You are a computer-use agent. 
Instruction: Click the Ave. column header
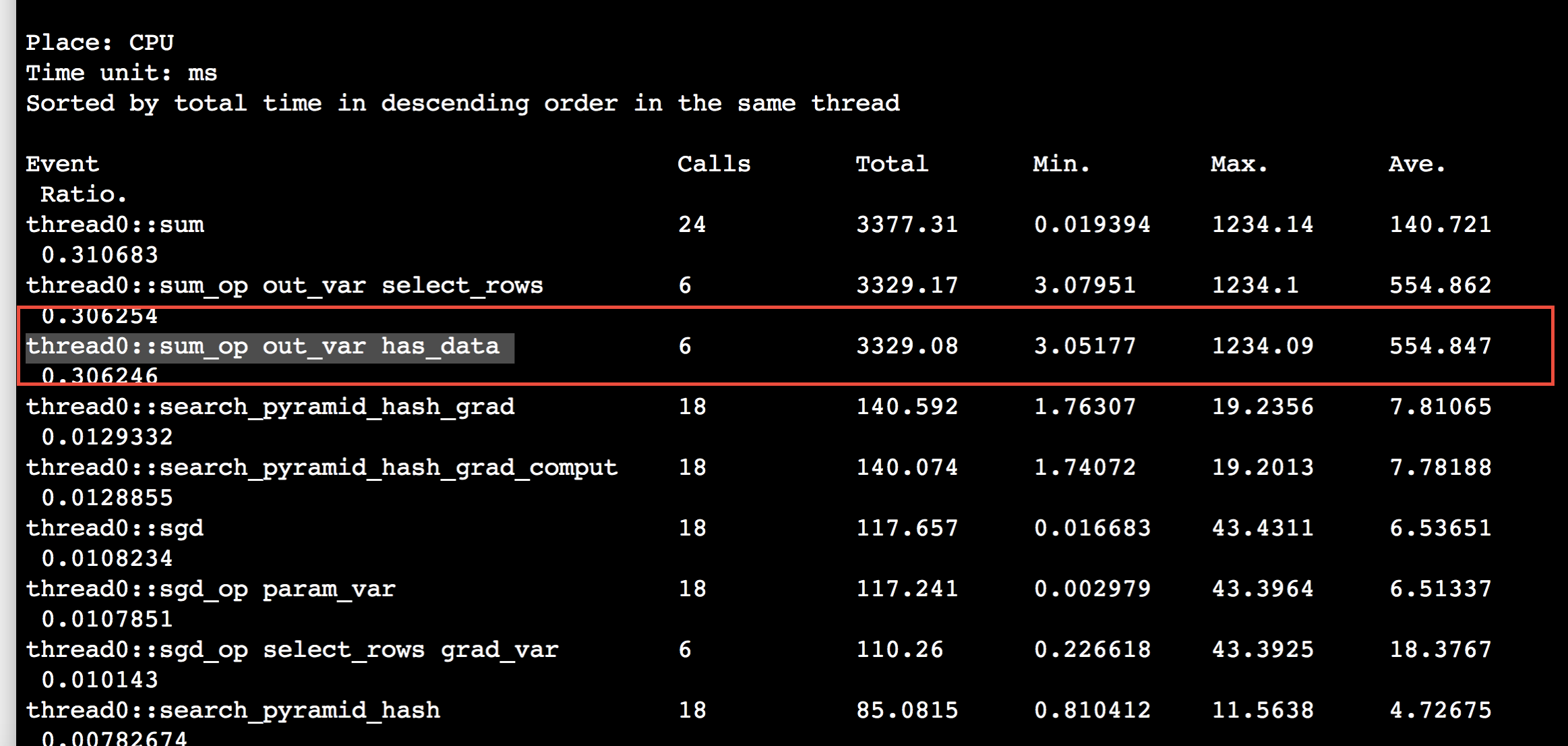(x=1417, y=164)
